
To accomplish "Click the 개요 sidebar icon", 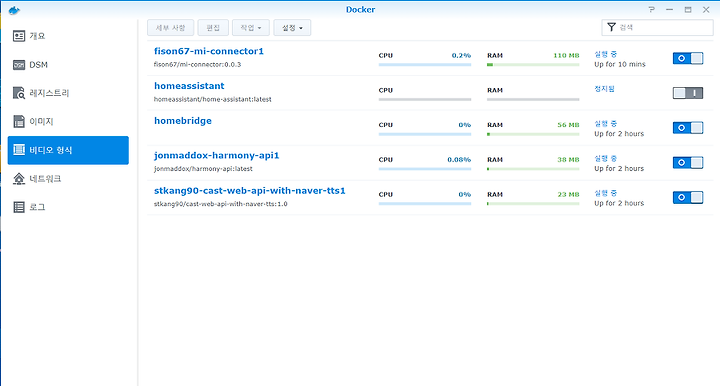I will (19, 36).
